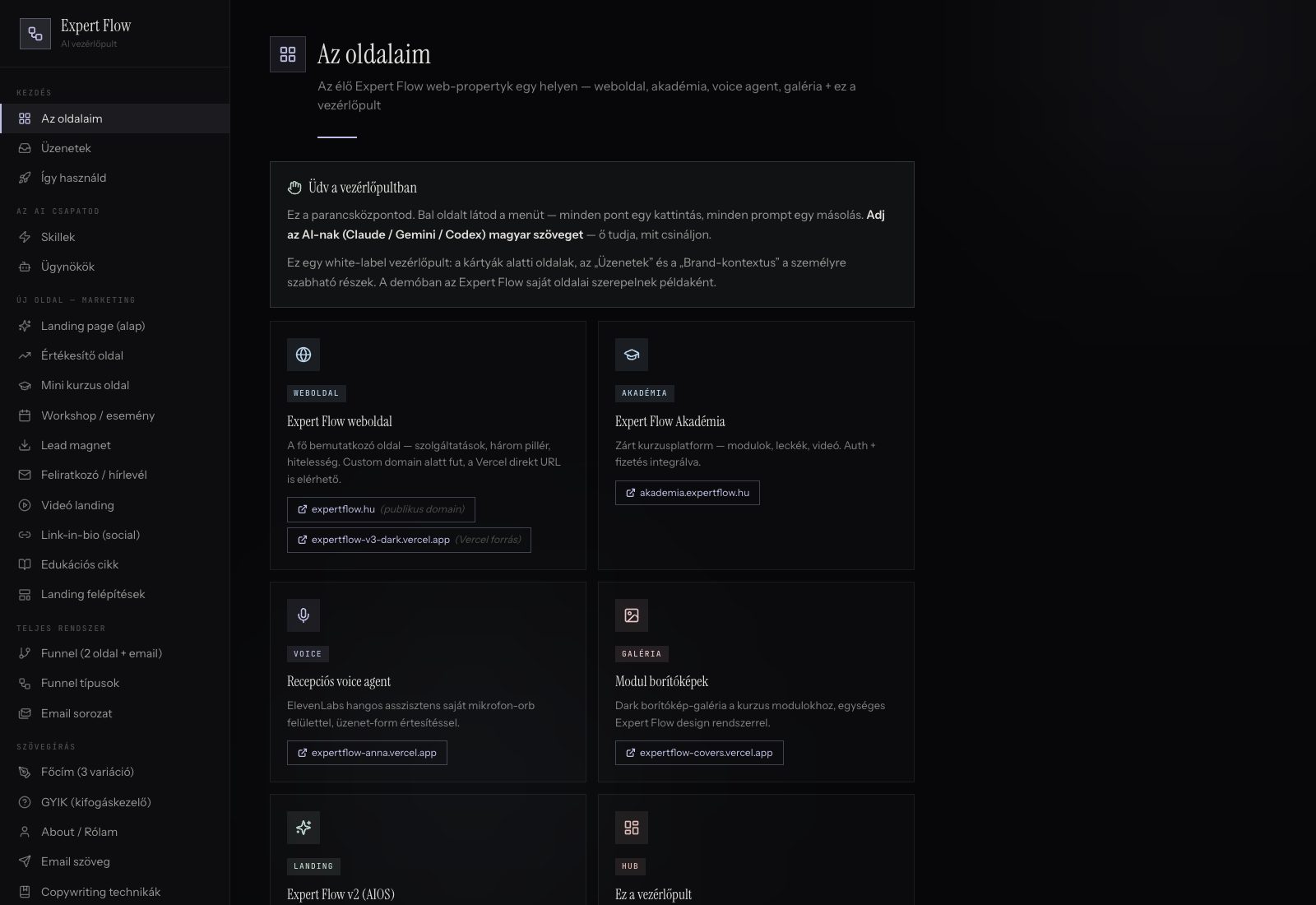
Task: Click the sparkles Landing card icon
Action: point(304,828)
